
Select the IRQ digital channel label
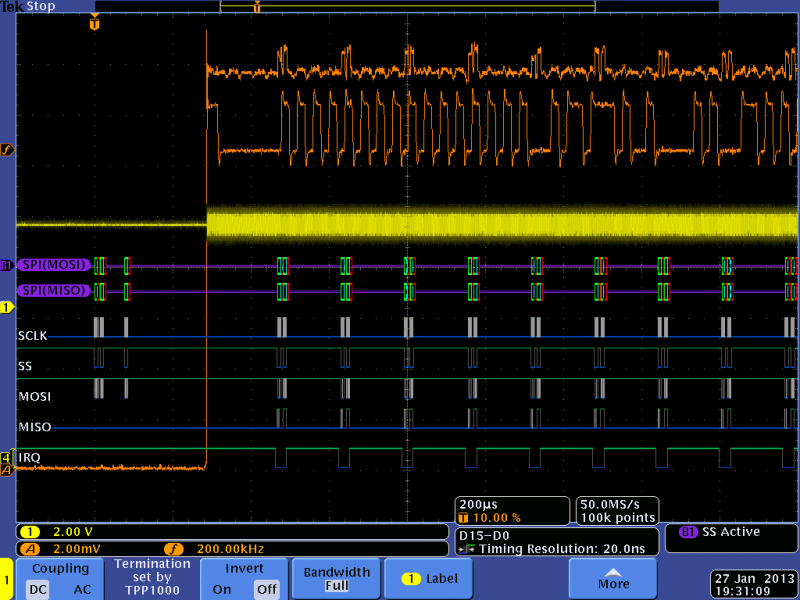click(x=29, y=458)
